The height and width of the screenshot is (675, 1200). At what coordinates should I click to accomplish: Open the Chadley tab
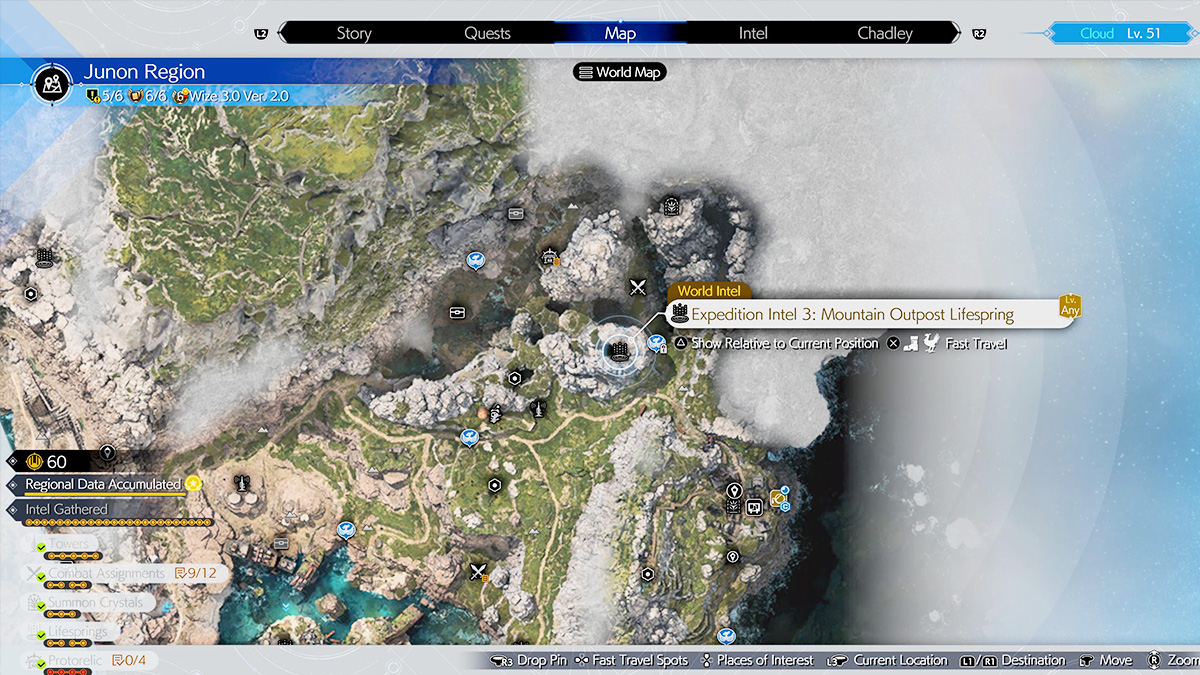(x=885, y=33)
